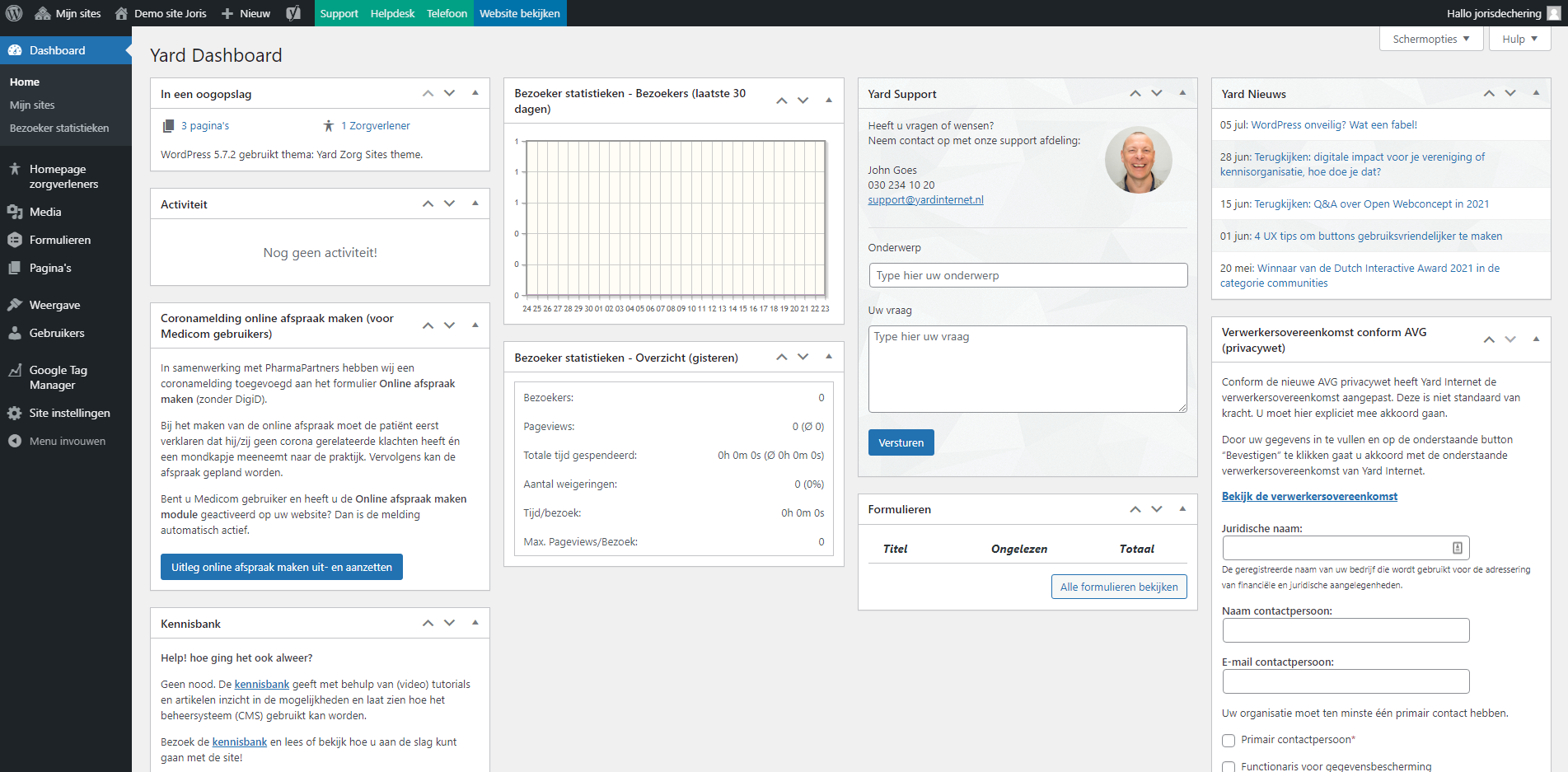Screen dimensions: 1568x772
Task: Collapse the Overzicht (gisteren) panel
Action: point(829,357)
